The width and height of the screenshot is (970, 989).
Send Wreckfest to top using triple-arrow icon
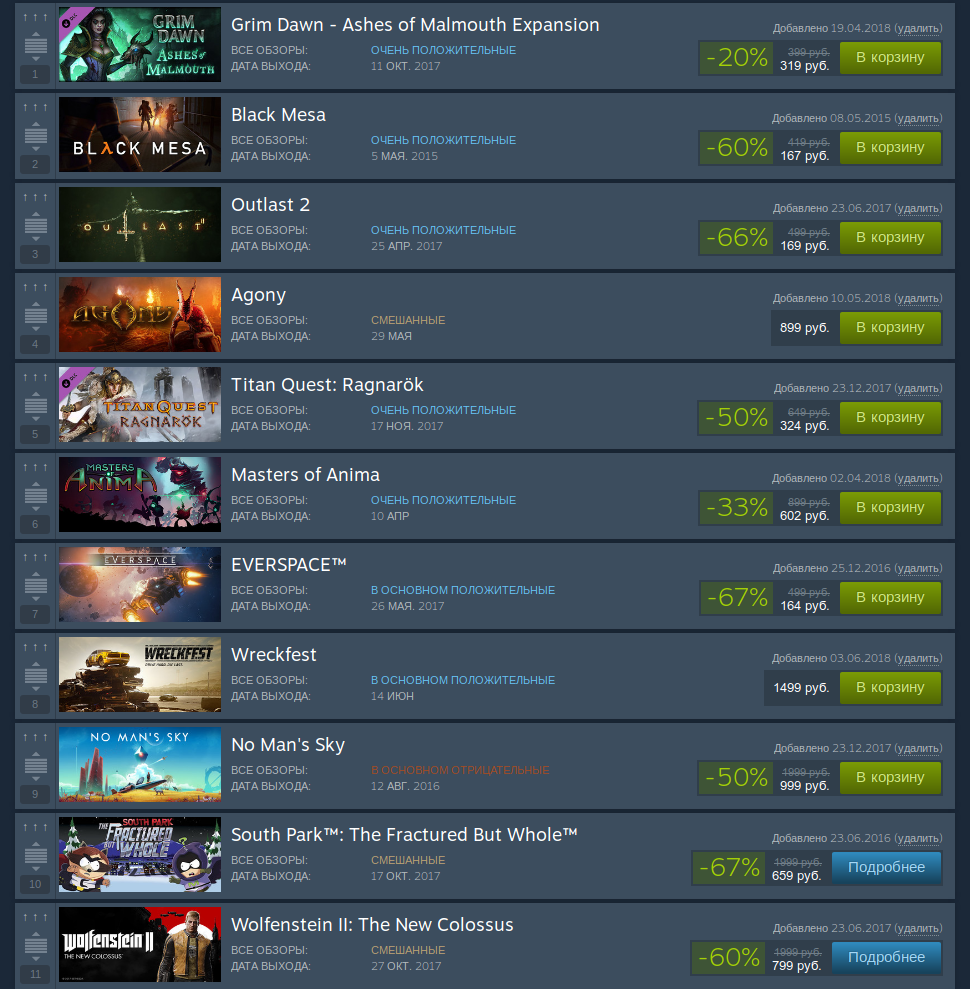[35, 648]
